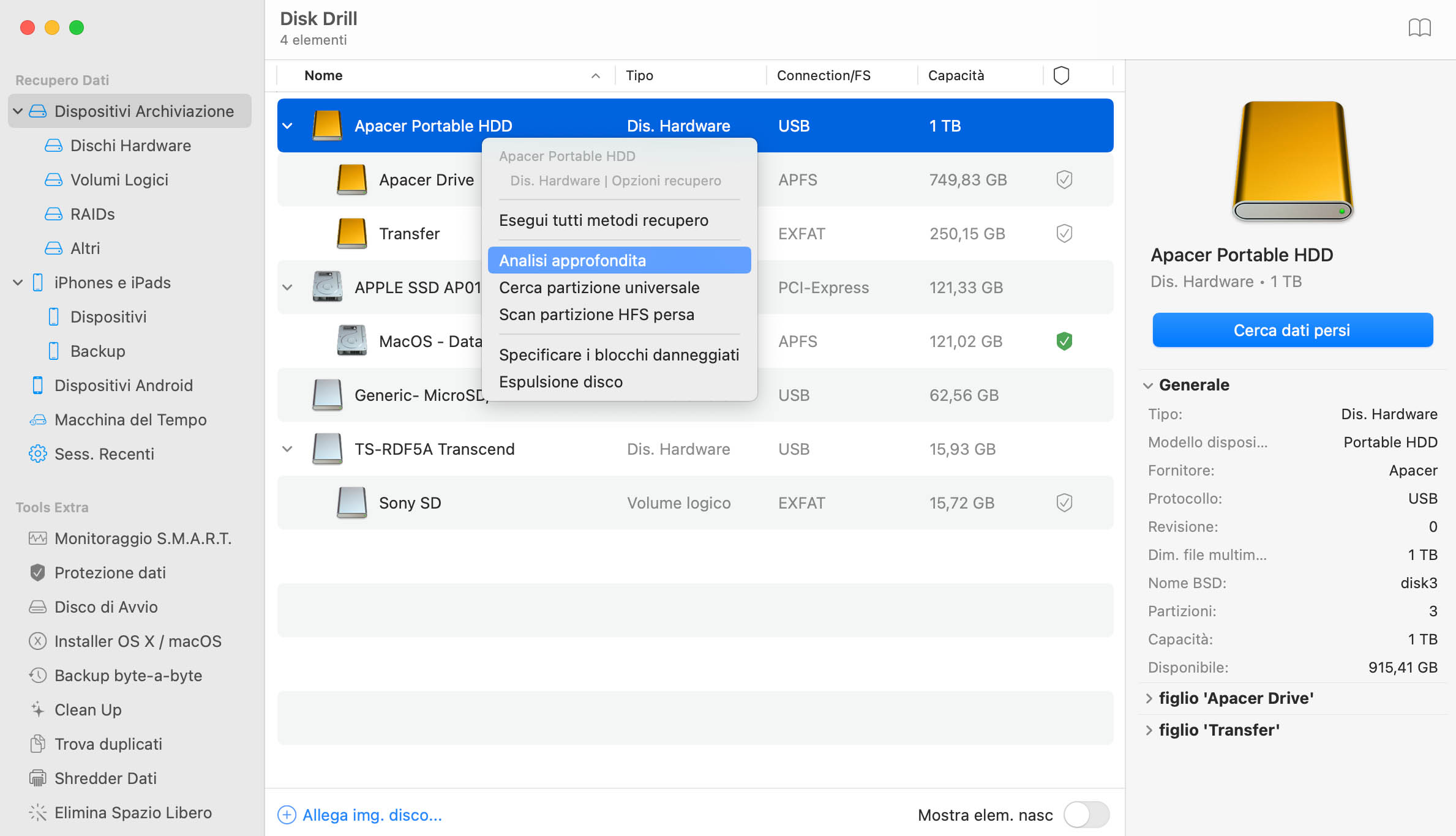Open Sess. Recenti gear item
Image resolution: width=1456 pixels, height=836 pixels.
pos(38,454)
